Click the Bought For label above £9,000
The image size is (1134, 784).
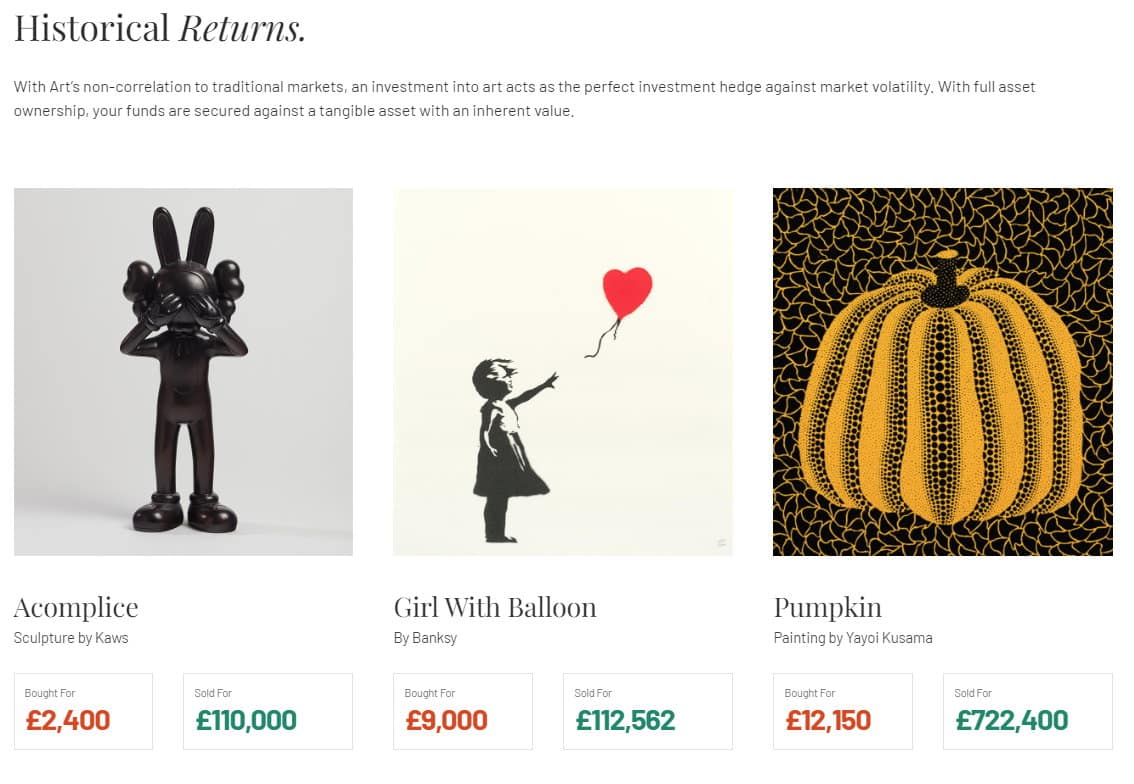430,693
